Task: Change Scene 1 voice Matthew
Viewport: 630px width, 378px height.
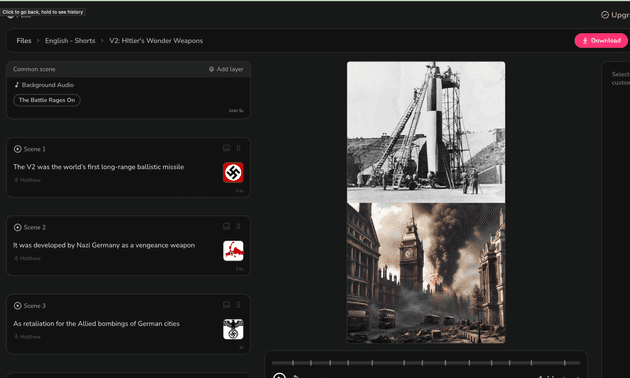Action: tap(27, 180)
